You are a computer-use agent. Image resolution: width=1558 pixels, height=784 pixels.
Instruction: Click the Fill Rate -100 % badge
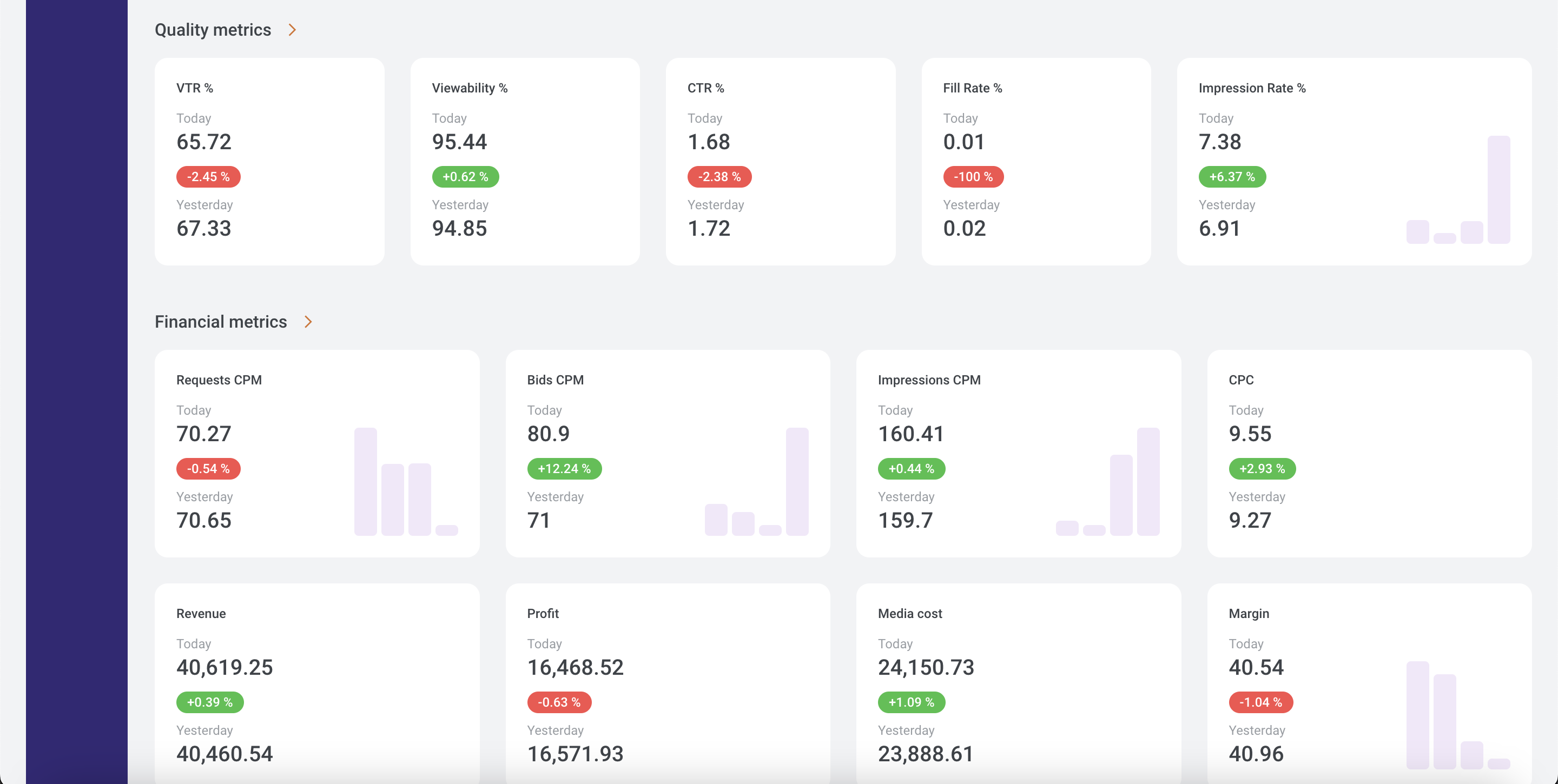[x=973, y=176]
